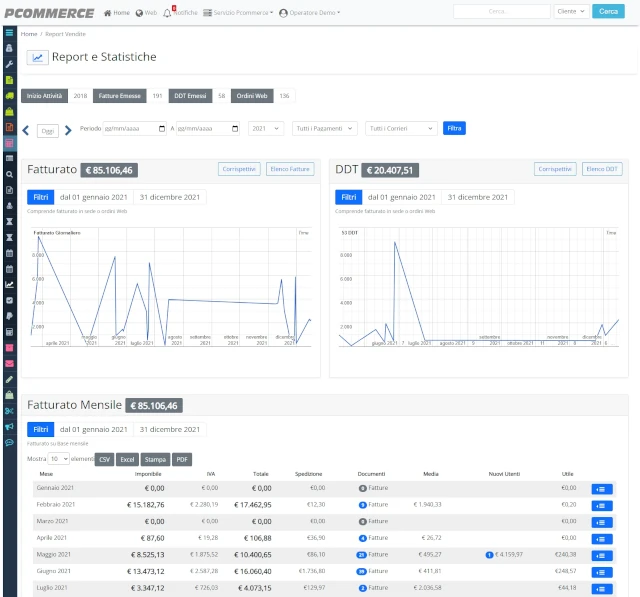This screenshot has width=640, height=597.
Task: Click the PCOMMERCE logo
Action: (x=49, y=13)
